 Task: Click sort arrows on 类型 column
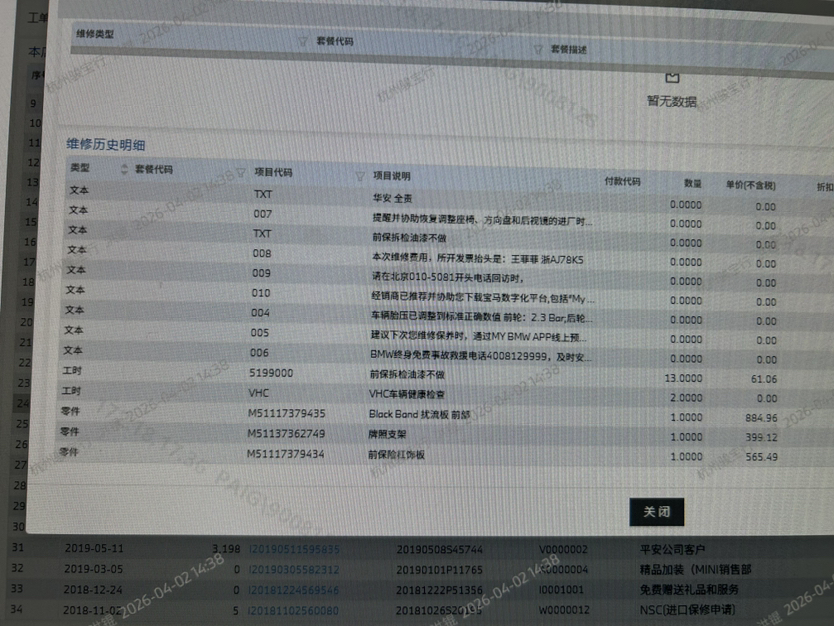[x=124, y=169]
